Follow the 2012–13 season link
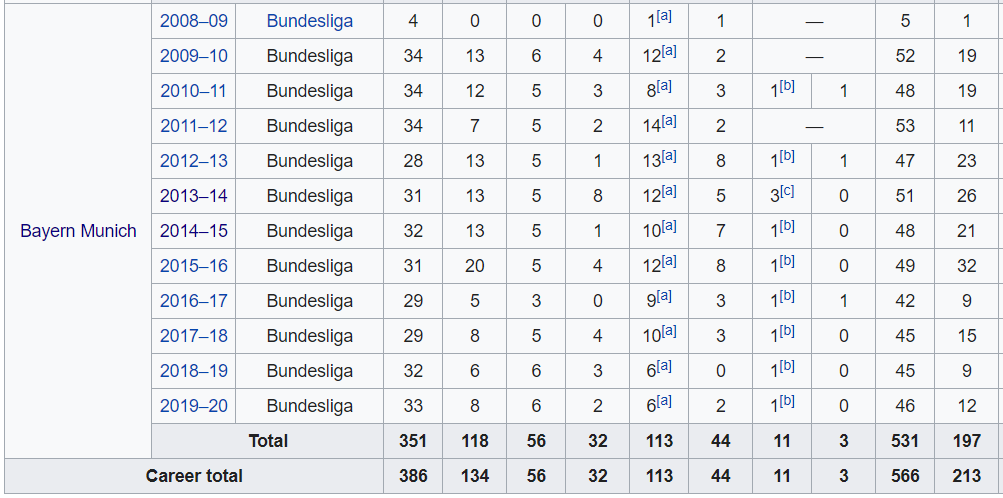1003x498 pixels. click(x=193, y=161)
